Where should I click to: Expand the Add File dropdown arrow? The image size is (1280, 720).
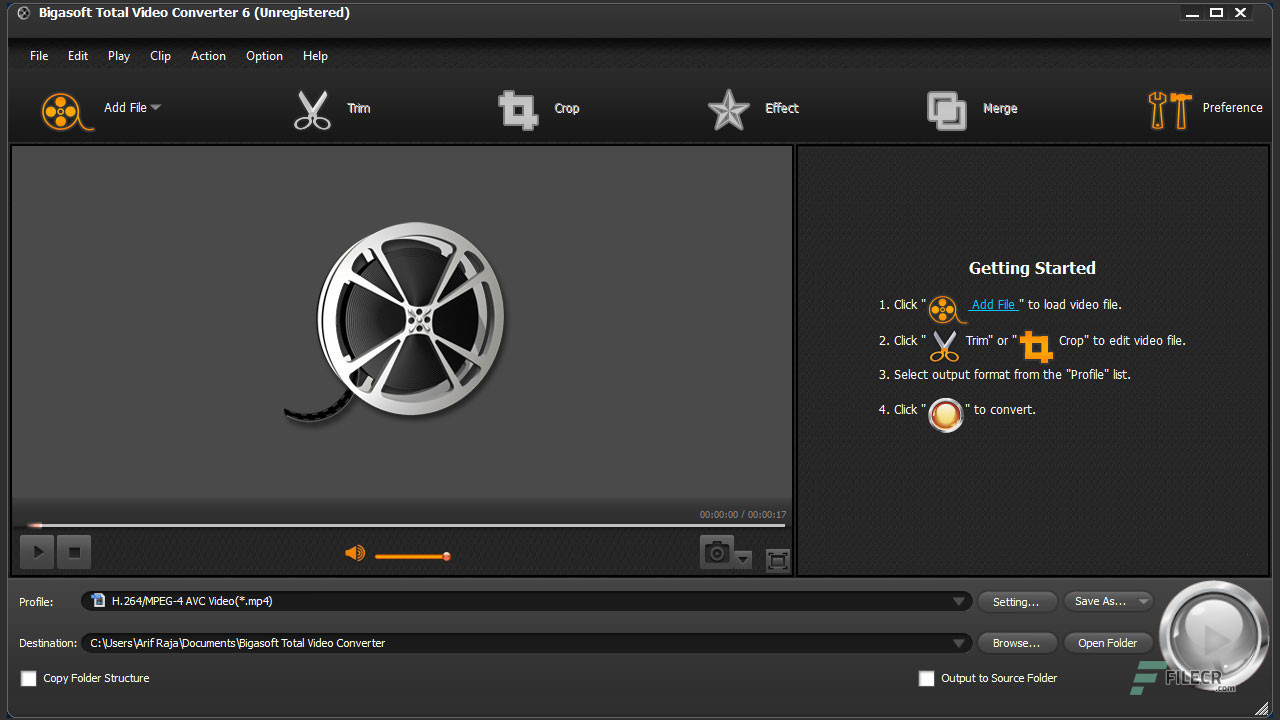coord(156,108)
